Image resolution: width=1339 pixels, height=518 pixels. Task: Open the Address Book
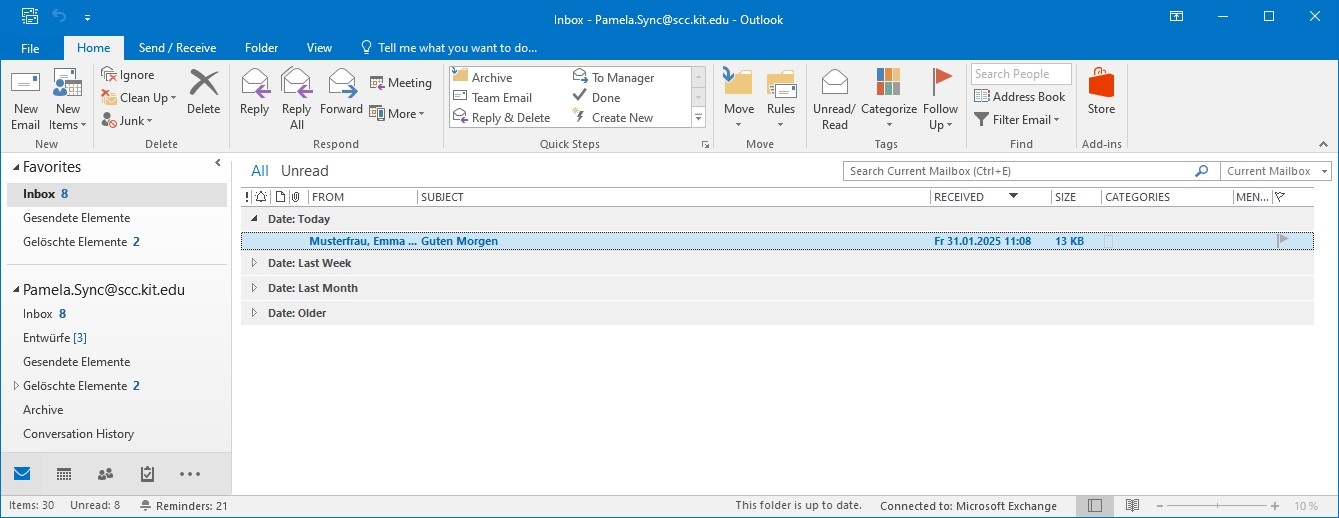1019,97
